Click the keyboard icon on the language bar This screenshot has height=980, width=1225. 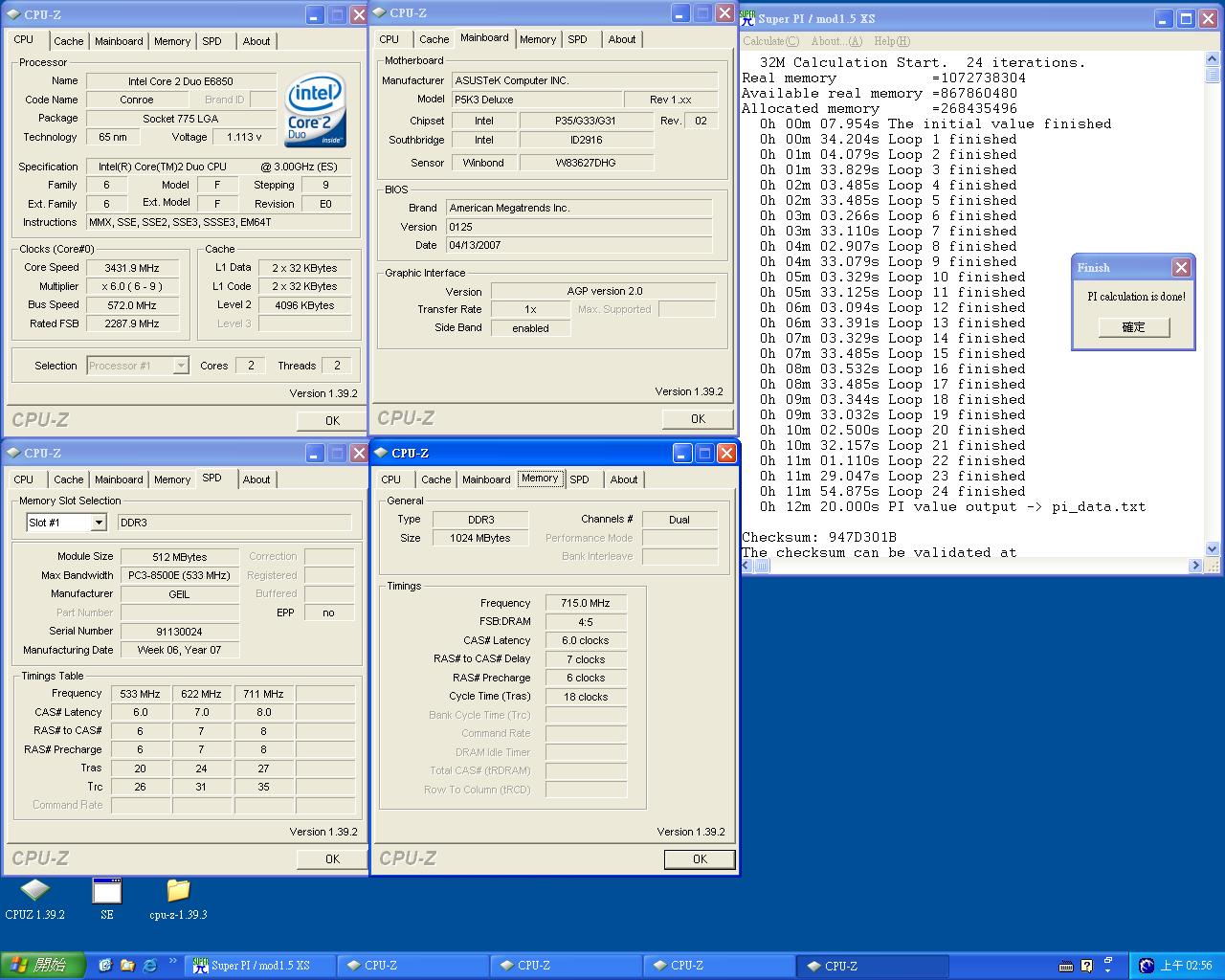tap(1066, 966)
